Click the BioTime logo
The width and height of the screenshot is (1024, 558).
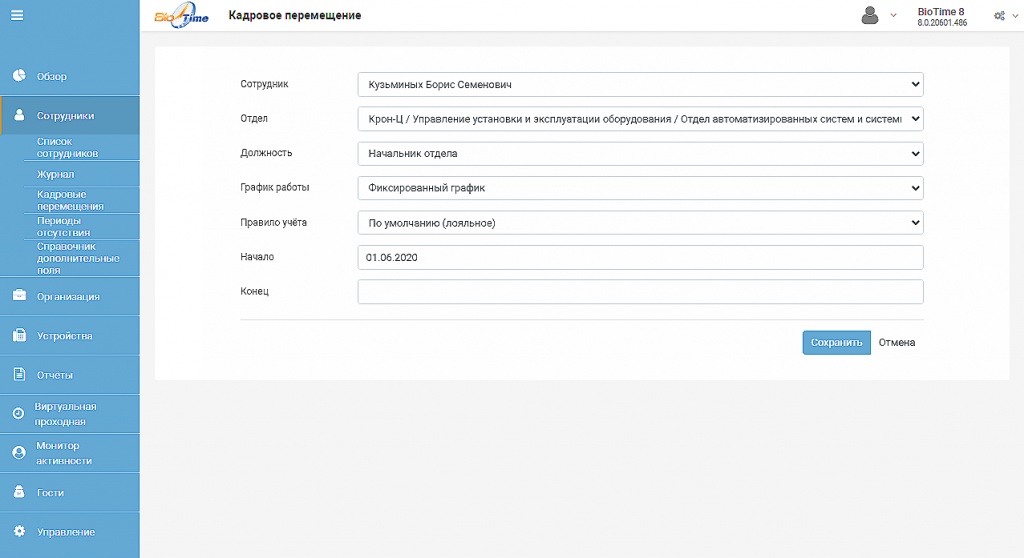[x=182, y=15]
